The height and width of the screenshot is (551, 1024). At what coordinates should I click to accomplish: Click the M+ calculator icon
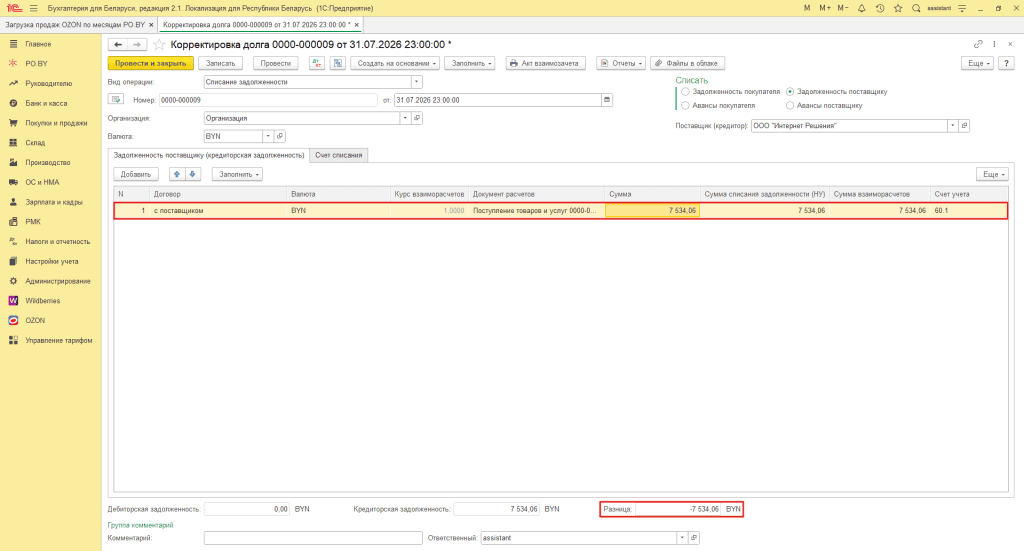pos(825,8)
